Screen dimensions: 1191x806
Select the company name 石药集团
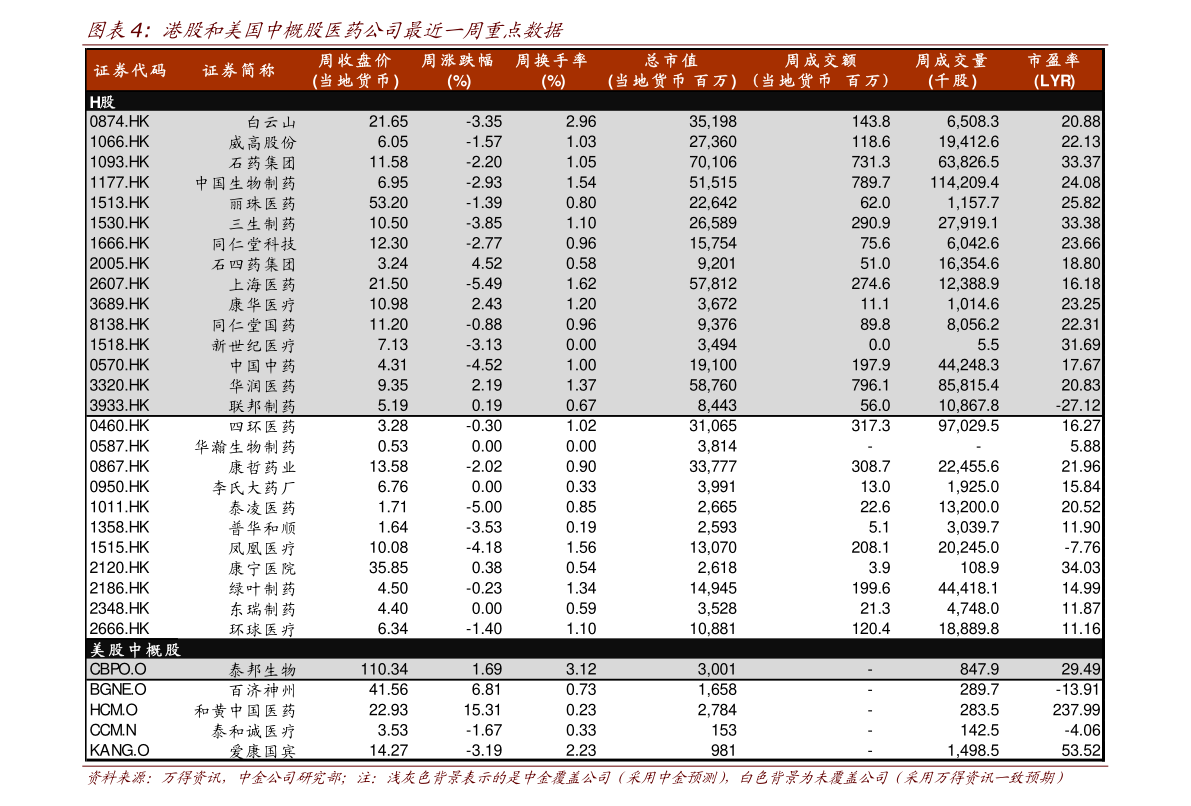pos(262,162)
